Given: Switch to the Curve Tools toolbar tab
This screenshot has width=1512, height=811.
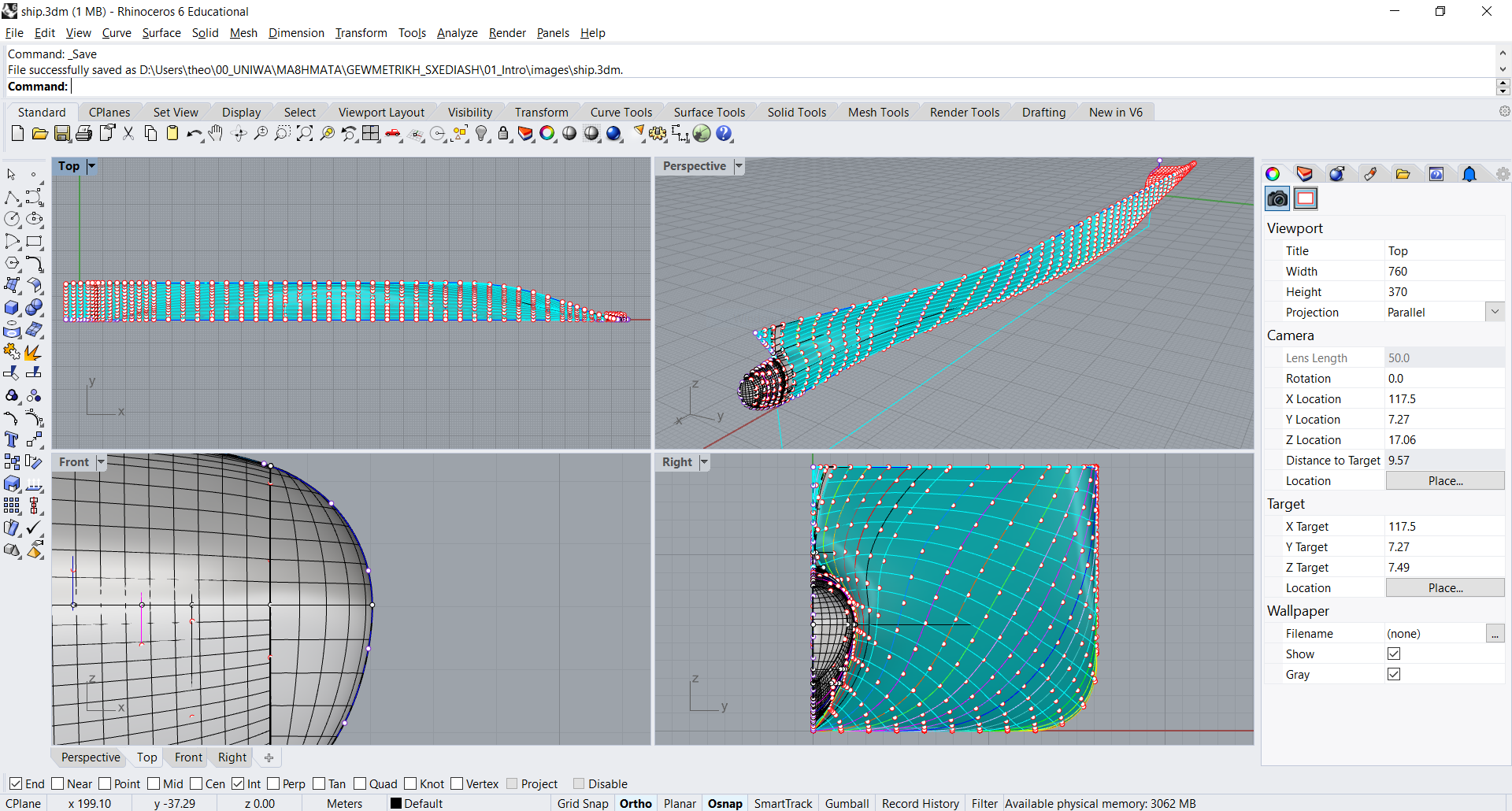Looking at the screenshot, I should (621, 113).
